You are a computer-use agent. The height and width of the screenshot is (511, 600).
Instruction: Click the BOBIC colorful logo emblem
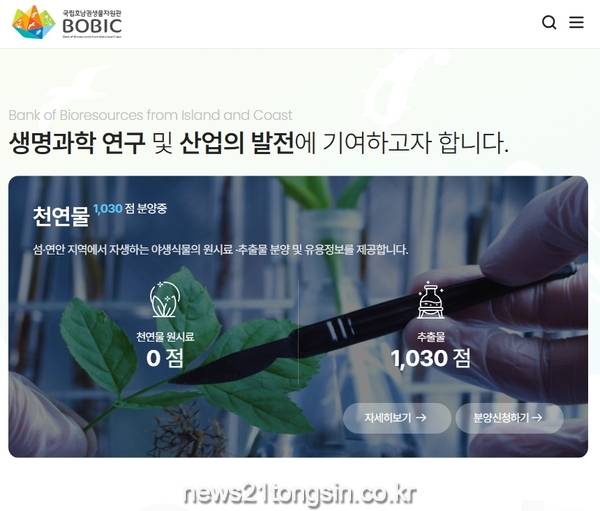point(34,22)
